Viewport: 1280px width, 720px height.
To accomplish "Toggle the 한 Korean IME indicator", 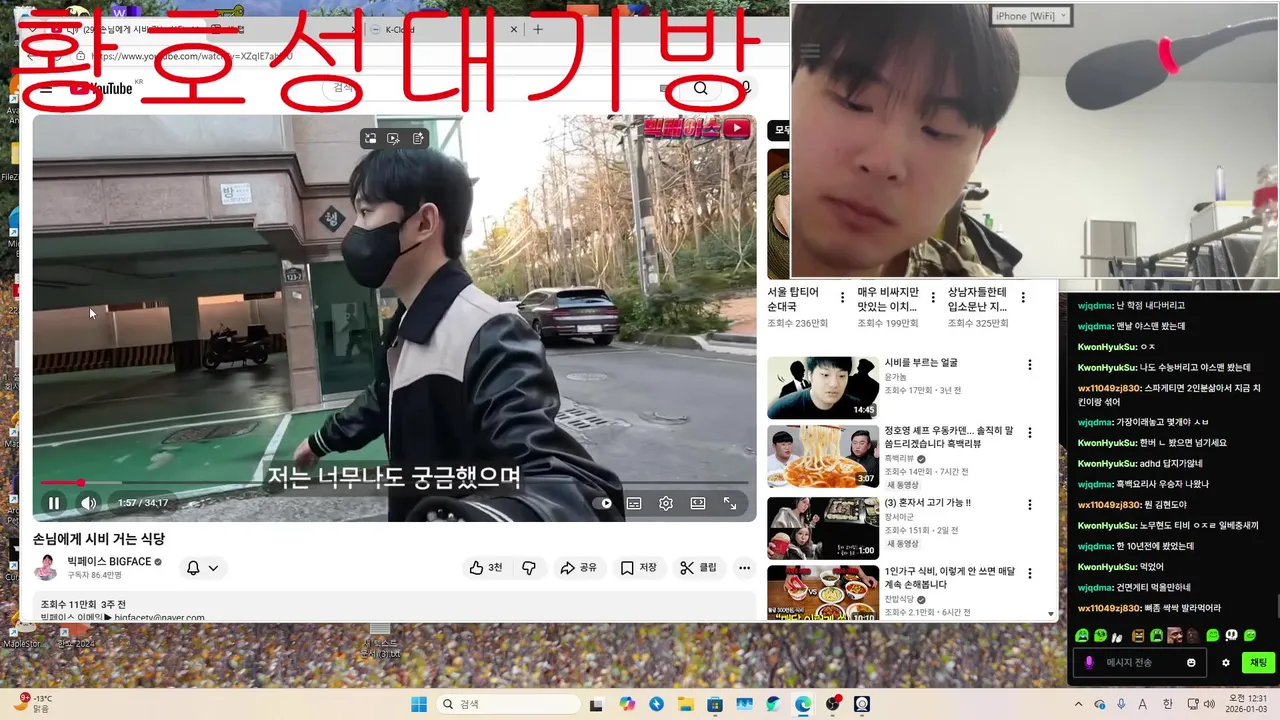I will pos(1168,704).
